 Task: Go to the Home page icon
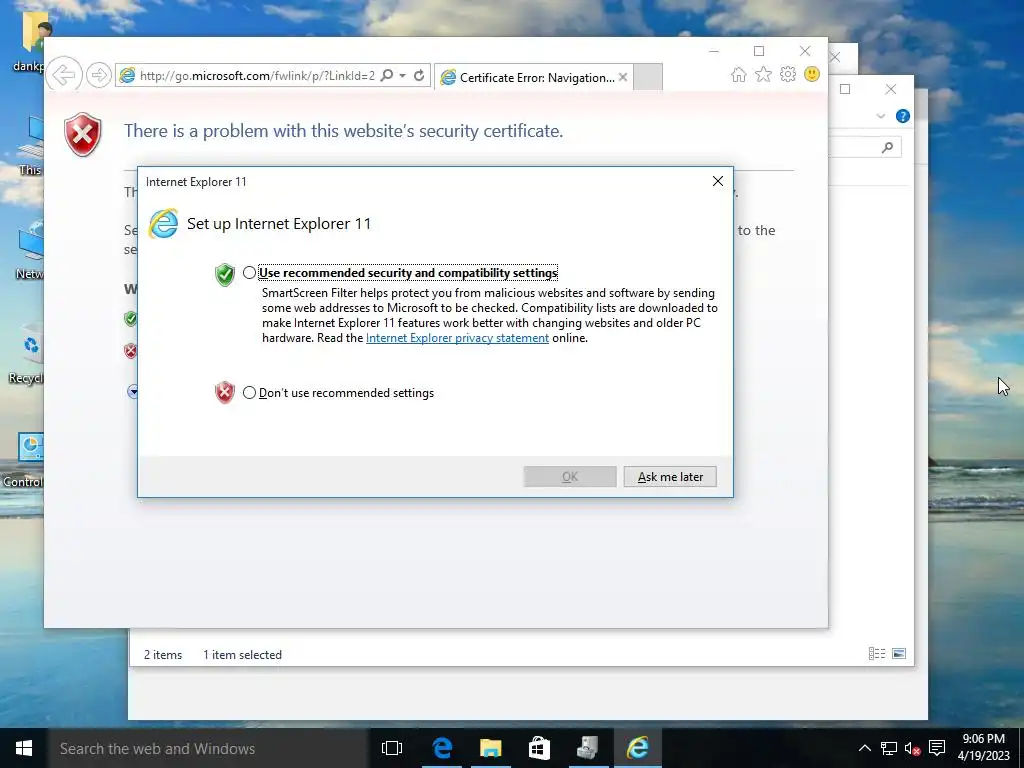(739, 74)
